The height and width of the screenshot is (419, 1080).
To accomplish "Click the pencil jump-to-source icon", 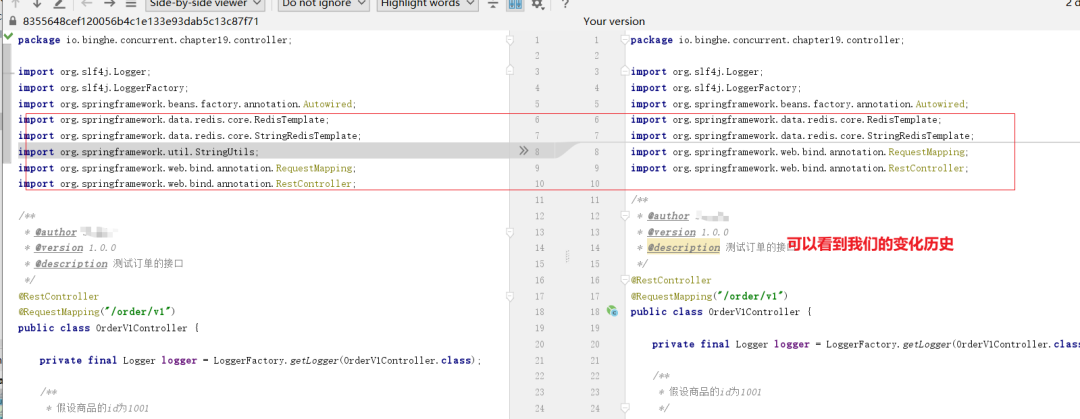I will [60, 3].
